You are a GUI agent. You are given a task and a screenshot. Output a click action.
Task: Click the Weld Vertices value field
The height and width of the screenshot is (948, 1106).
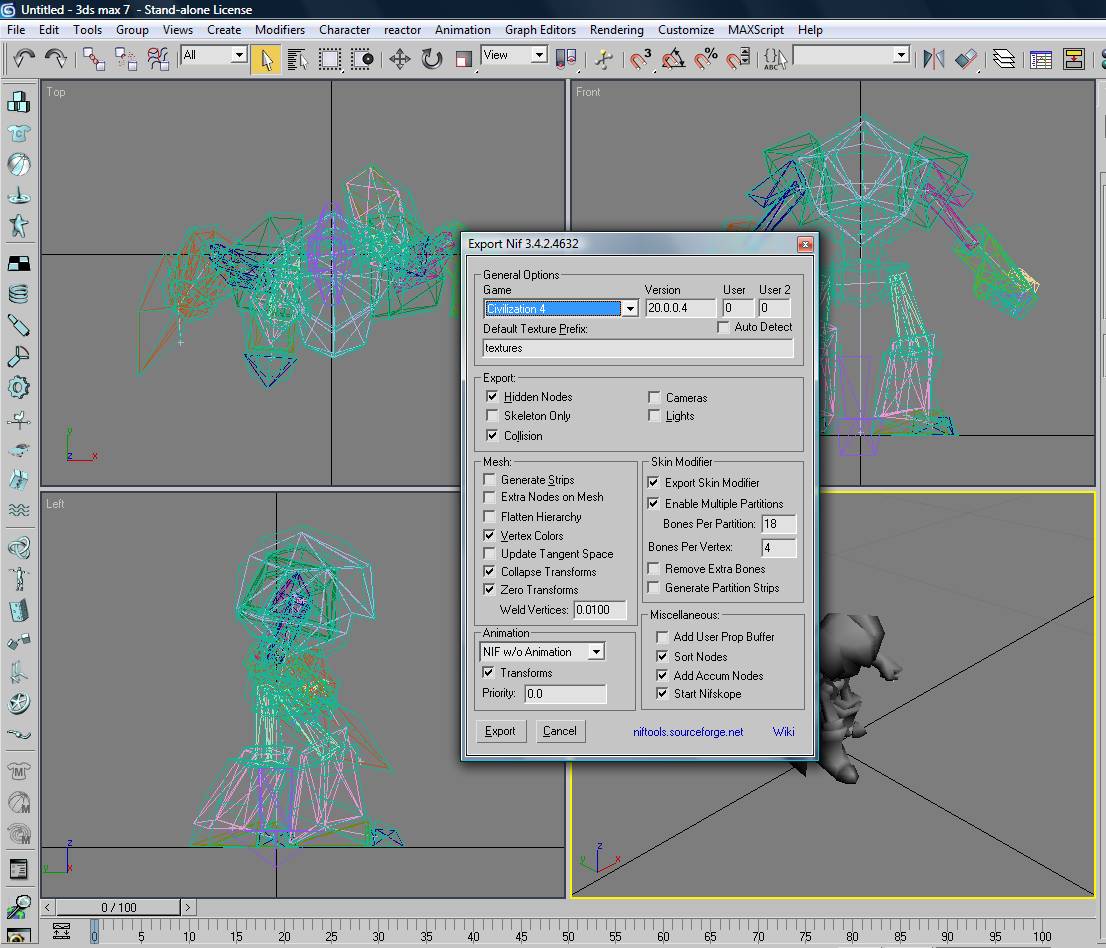600,609
